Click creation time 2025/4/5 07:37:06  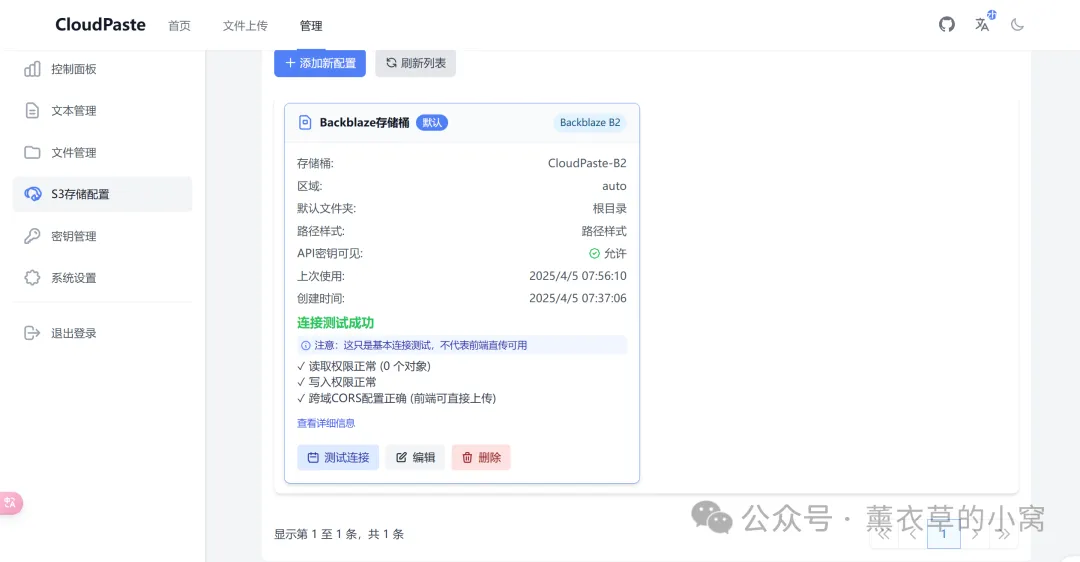click(x=578, y=298)
